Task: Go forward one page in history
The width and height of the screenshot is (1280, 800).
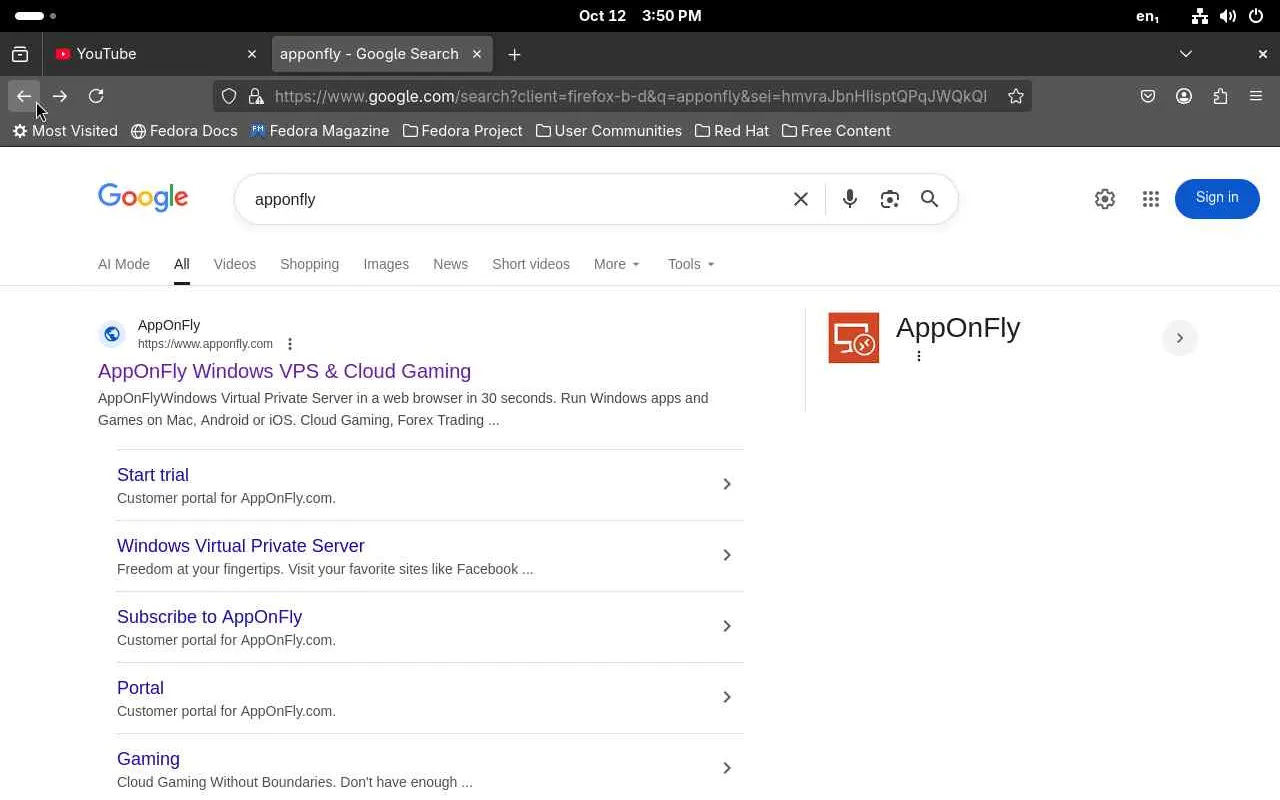Action: 60,96
